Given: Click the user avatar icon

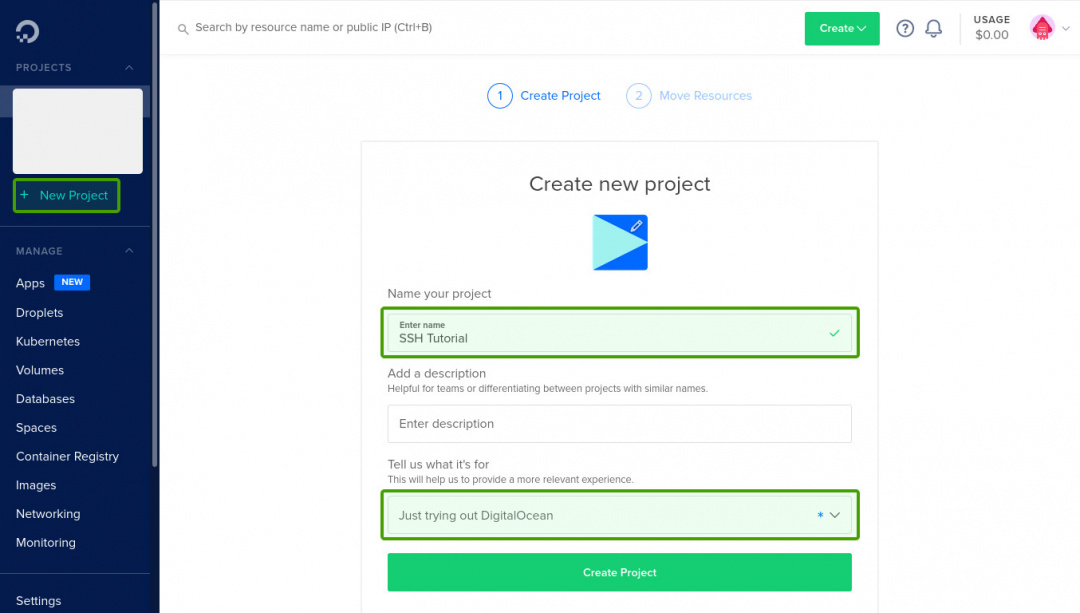Looking at the screenshot, I should pos(1042,28).
